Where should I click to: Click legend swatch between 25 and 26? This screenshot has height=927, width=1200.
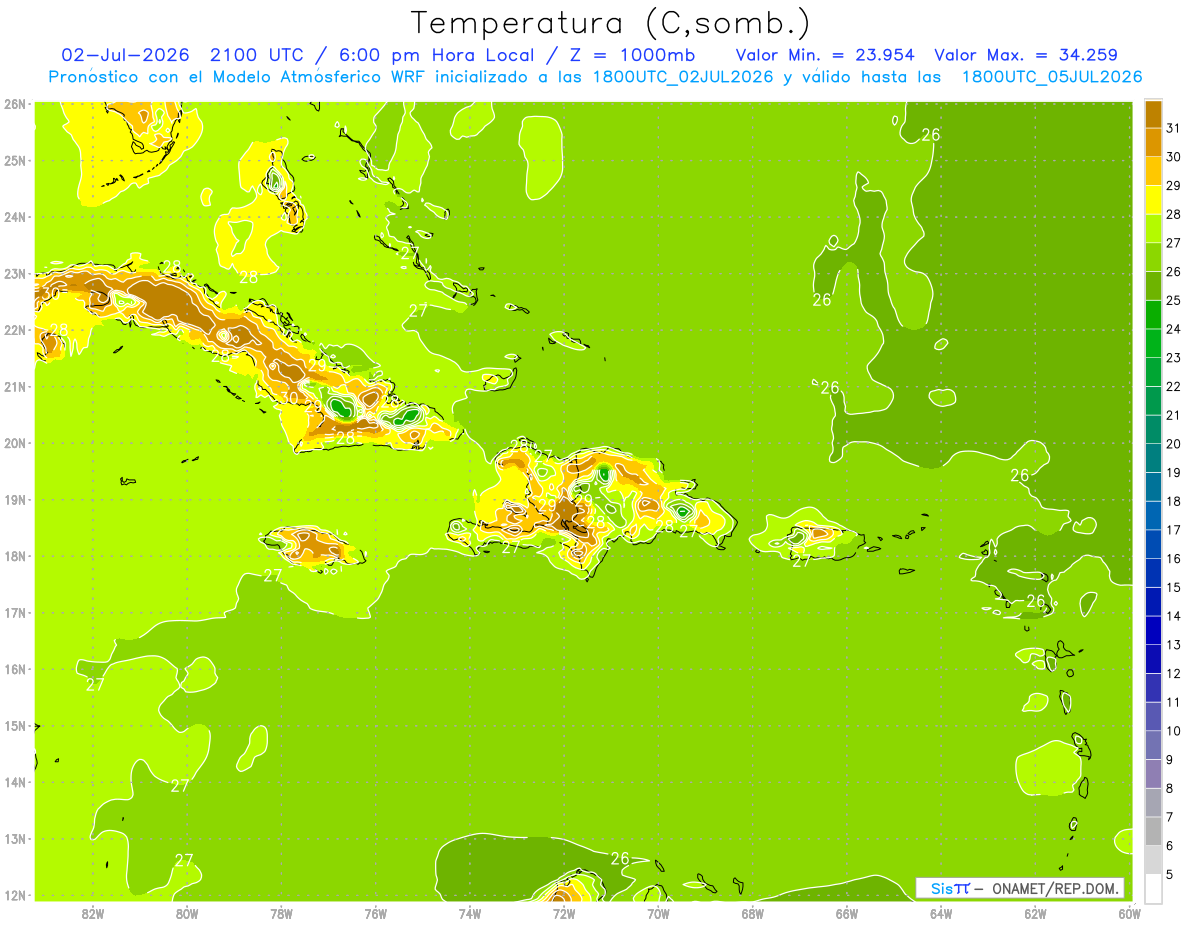pos(1153,286)
